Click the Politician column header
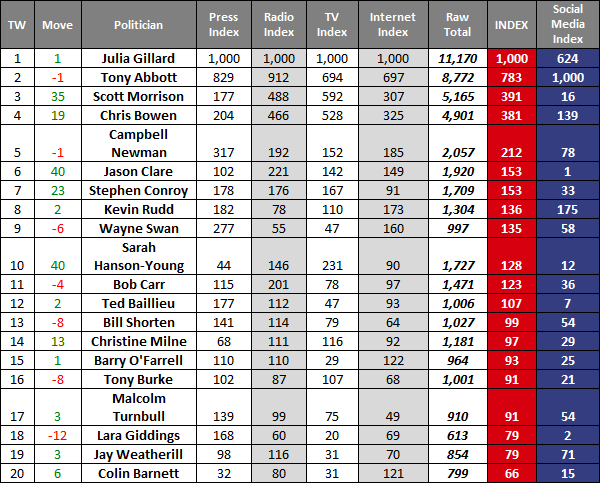This screenshot has width=600, height=483. (x=138, y=22)
